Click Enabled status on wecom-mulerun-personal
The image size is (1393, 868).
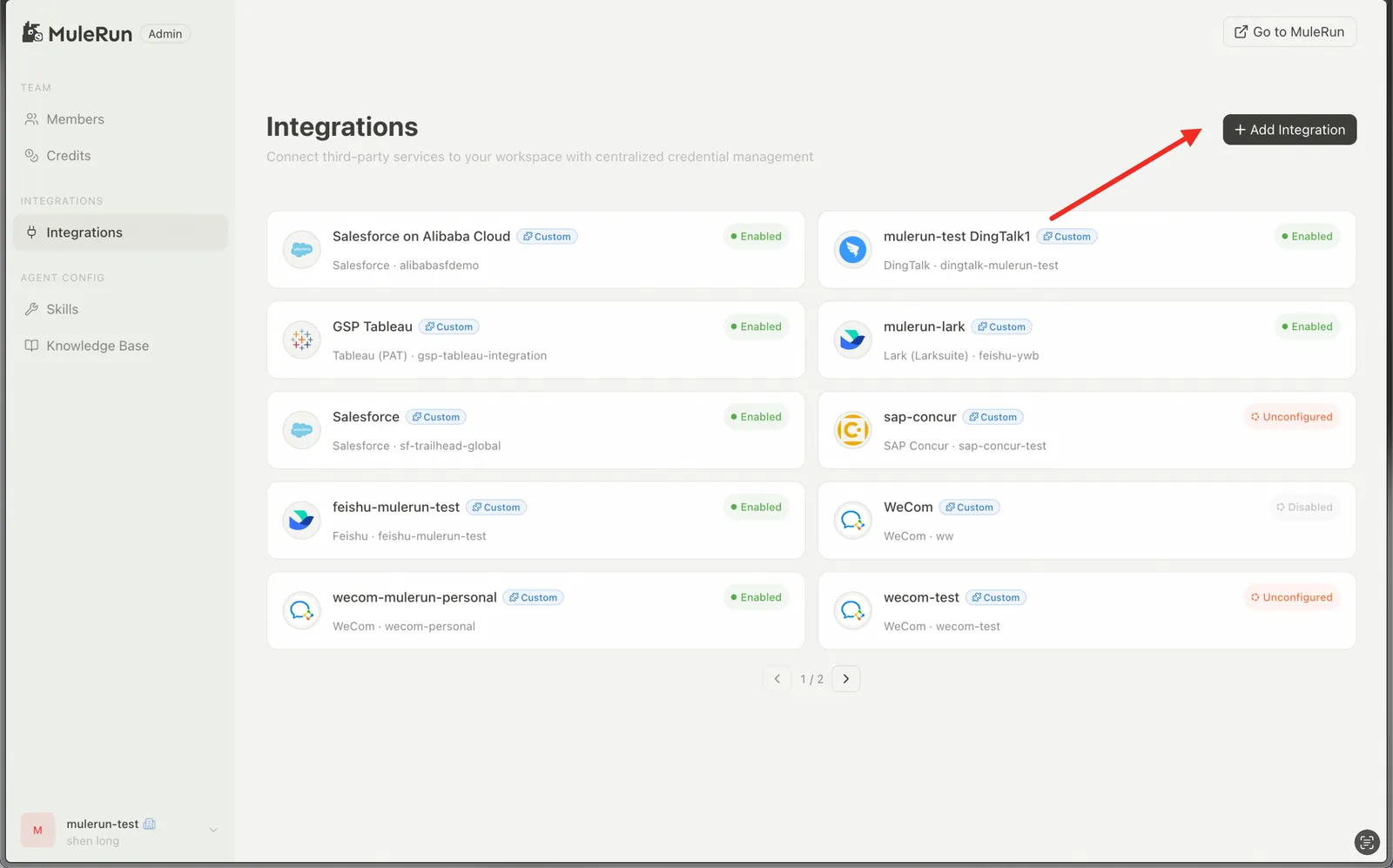[756, 597]
